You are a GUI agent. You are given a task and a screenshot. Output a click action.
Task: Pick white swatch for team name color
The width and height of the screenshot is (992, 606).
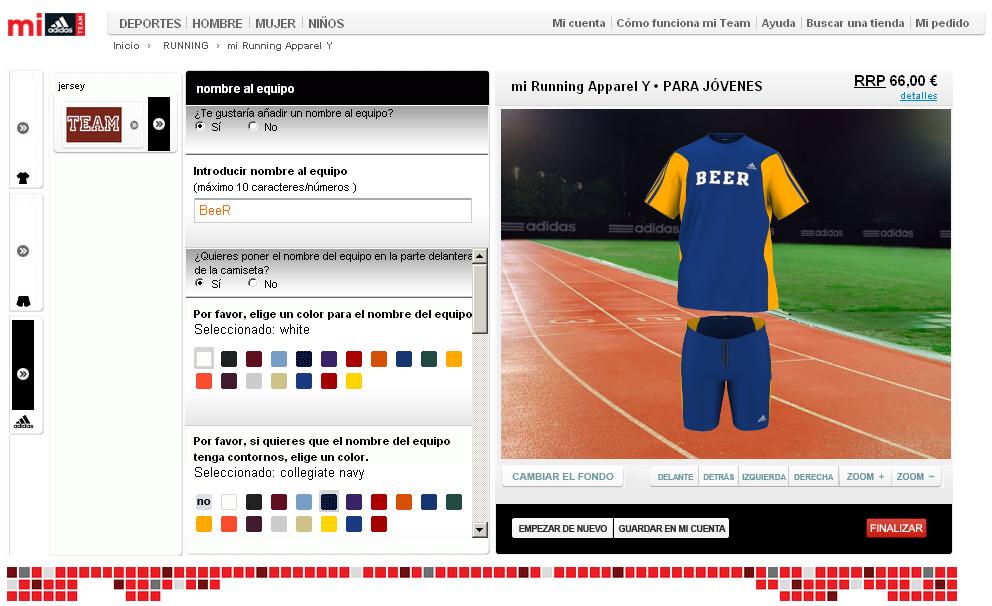click(x=204, y=359)
